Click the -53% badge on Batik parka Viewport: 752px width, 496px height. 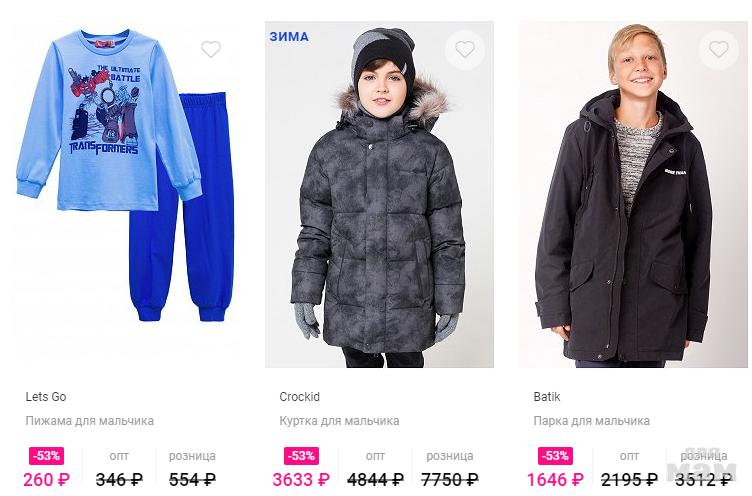click(x=555, y=456)
